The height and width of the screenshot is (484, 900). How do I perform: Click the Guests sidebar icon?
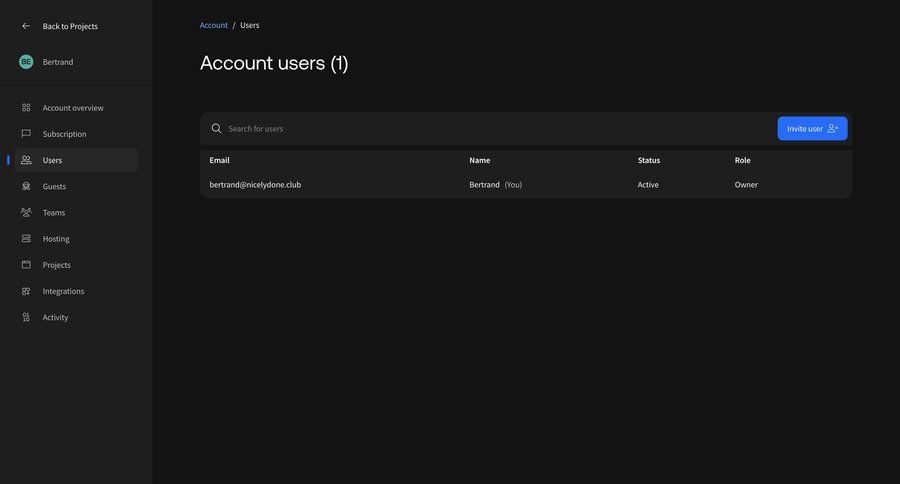point(26,186)
